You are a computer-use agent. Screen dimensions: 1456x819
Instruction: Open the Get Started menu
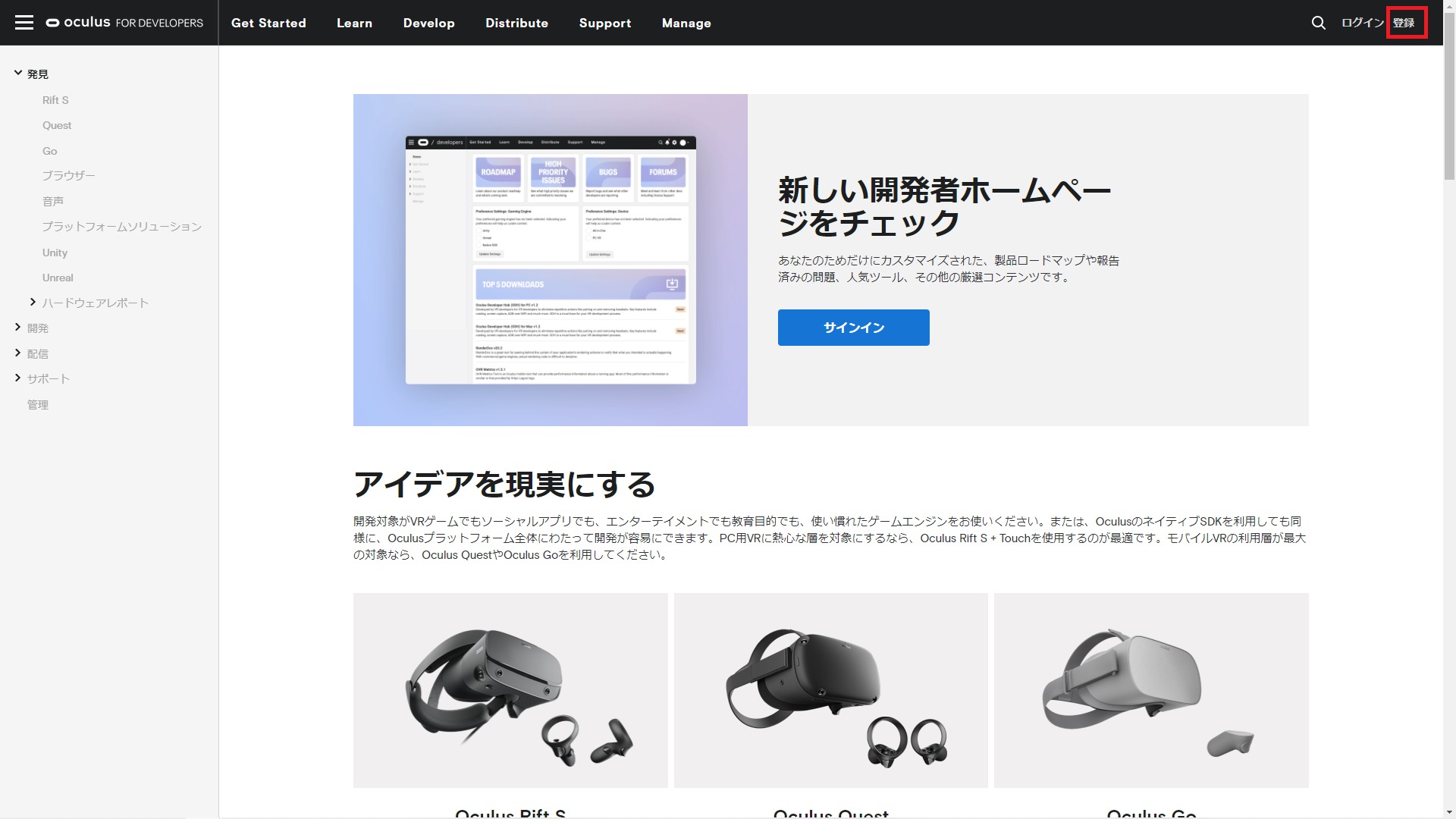coord(268,23)
